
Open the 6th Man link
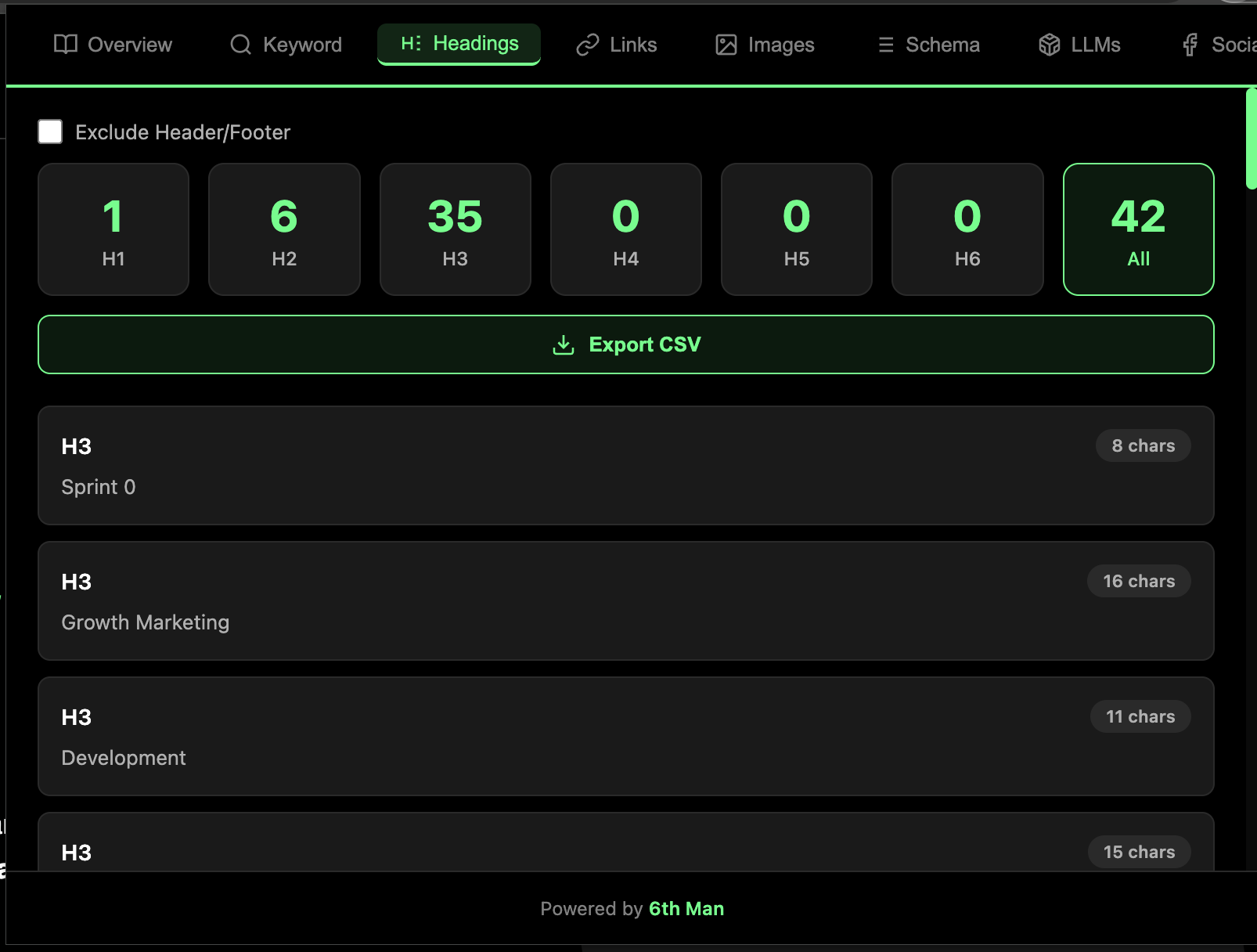[x=686, y=908]
